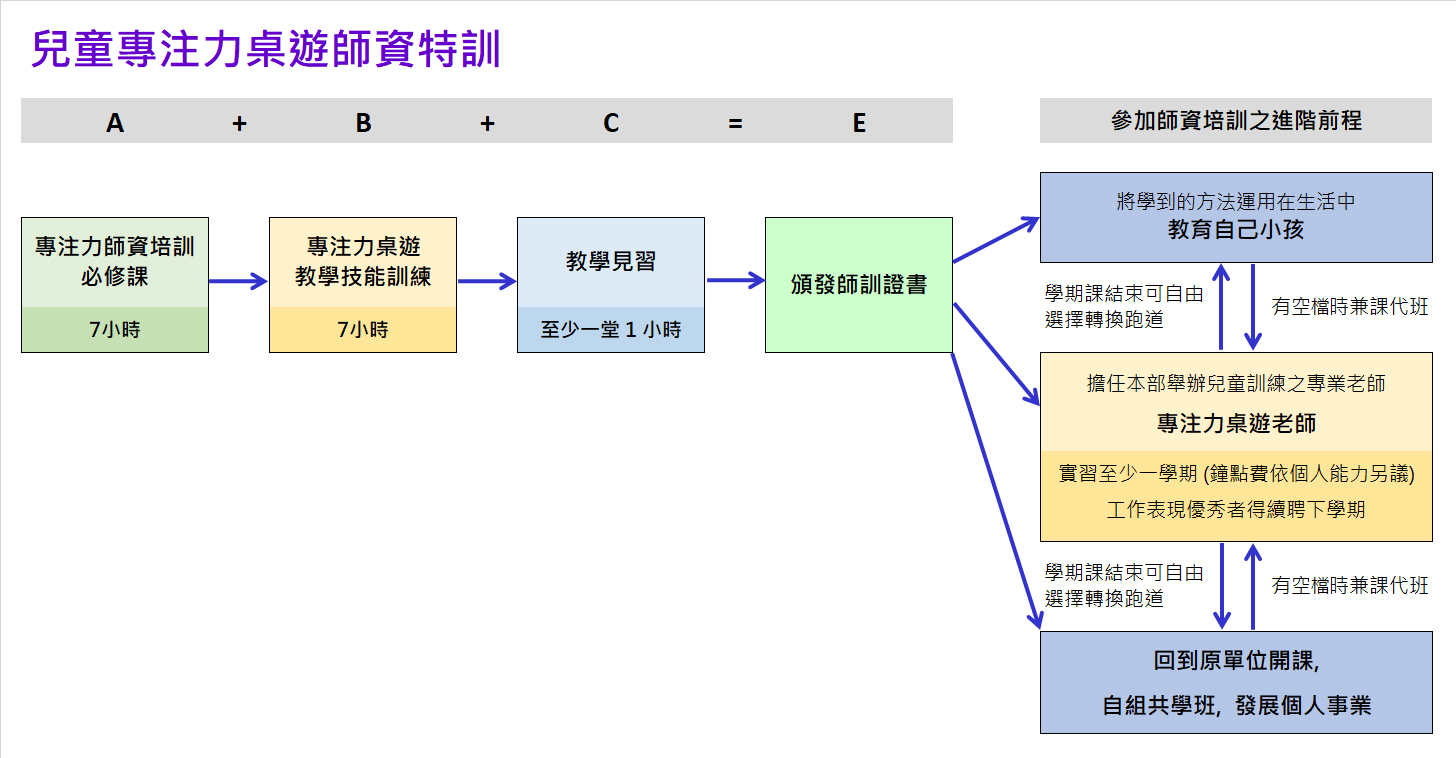Click the plus sign between A and B
Image resolution: width=1456 pixels, height=758 pixels.
[239, 123]
